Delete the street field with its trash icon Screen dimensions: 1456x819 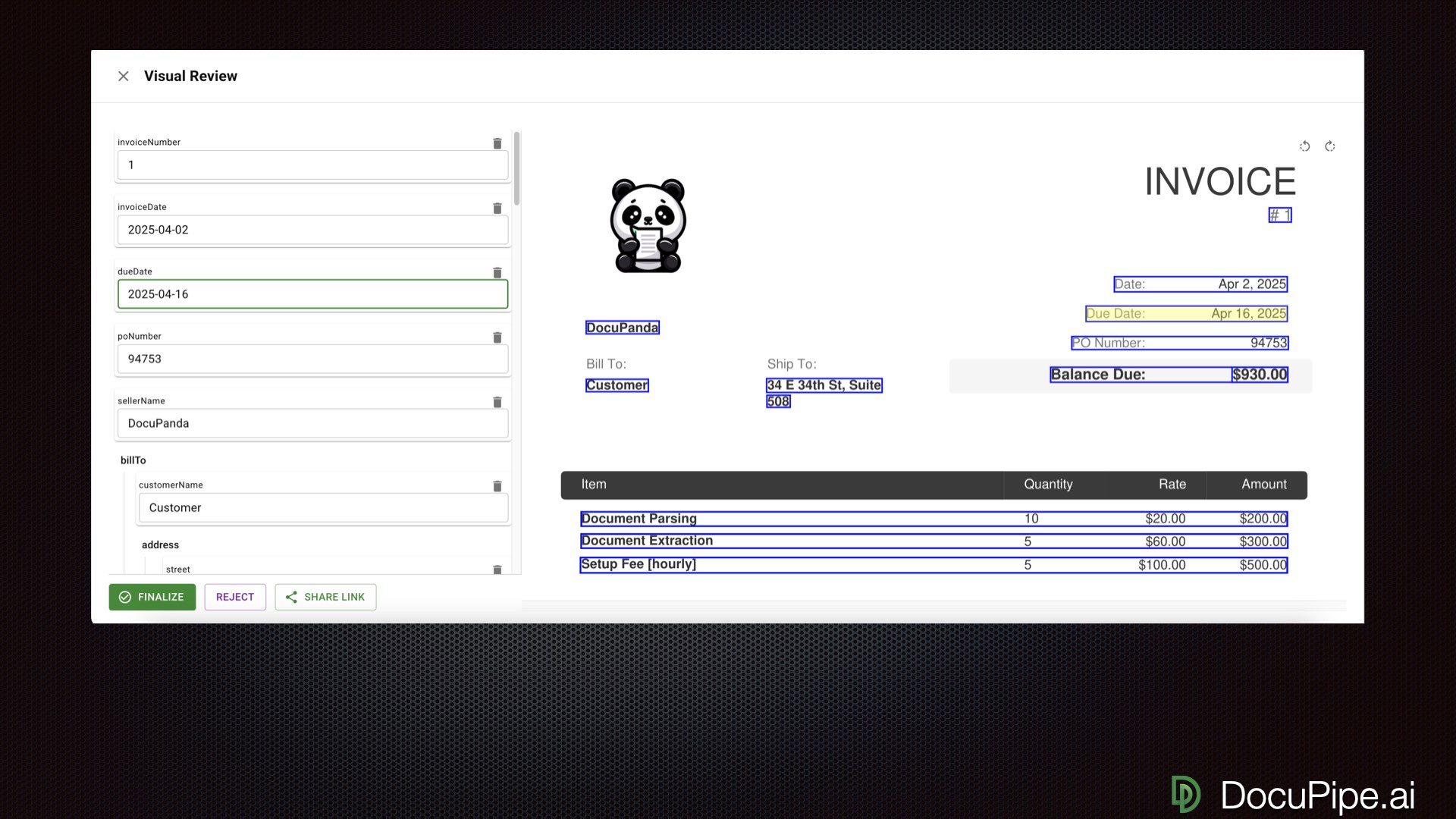tap(497, 570)
